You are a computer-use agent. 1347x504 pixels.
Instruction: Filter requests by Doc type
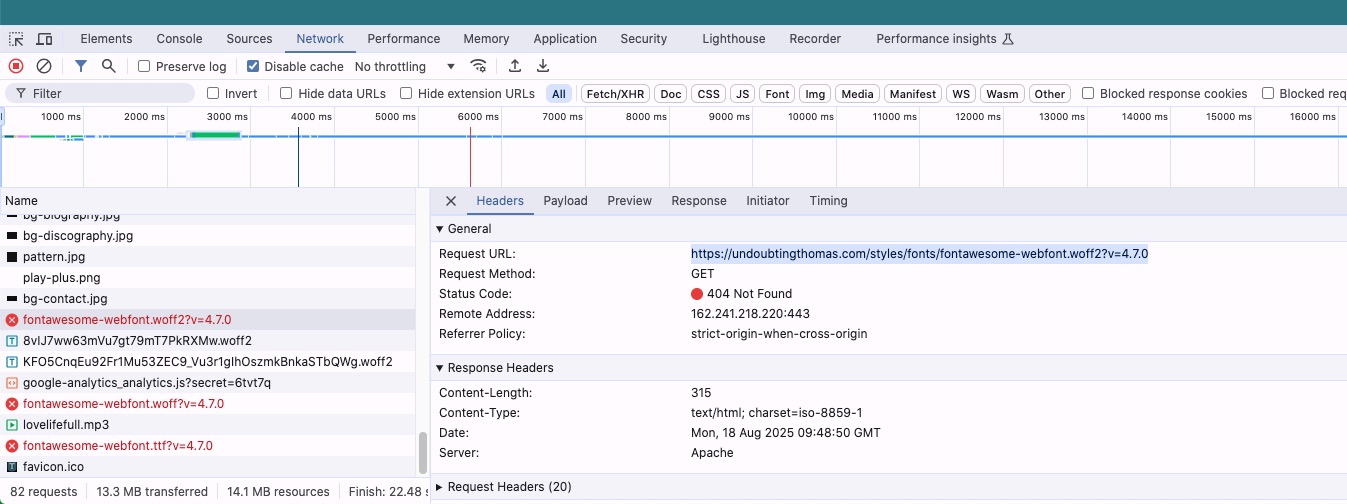tap(671, 94)
